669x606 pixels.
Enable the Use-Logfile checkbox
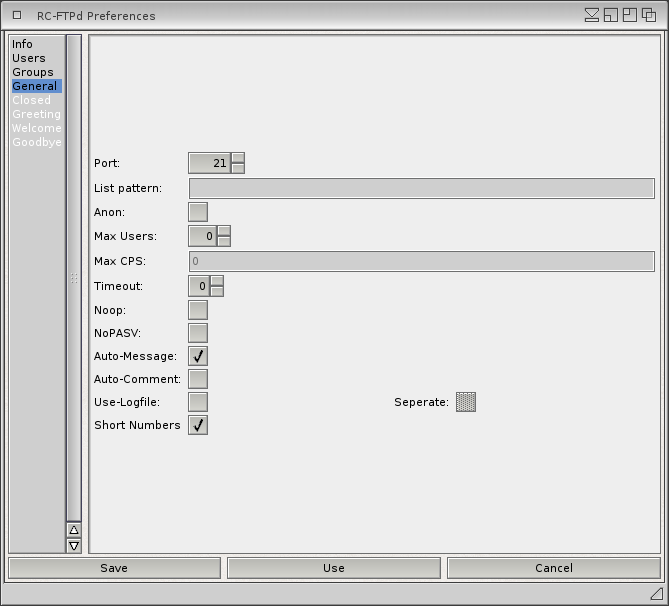click(x=198, y=402)
